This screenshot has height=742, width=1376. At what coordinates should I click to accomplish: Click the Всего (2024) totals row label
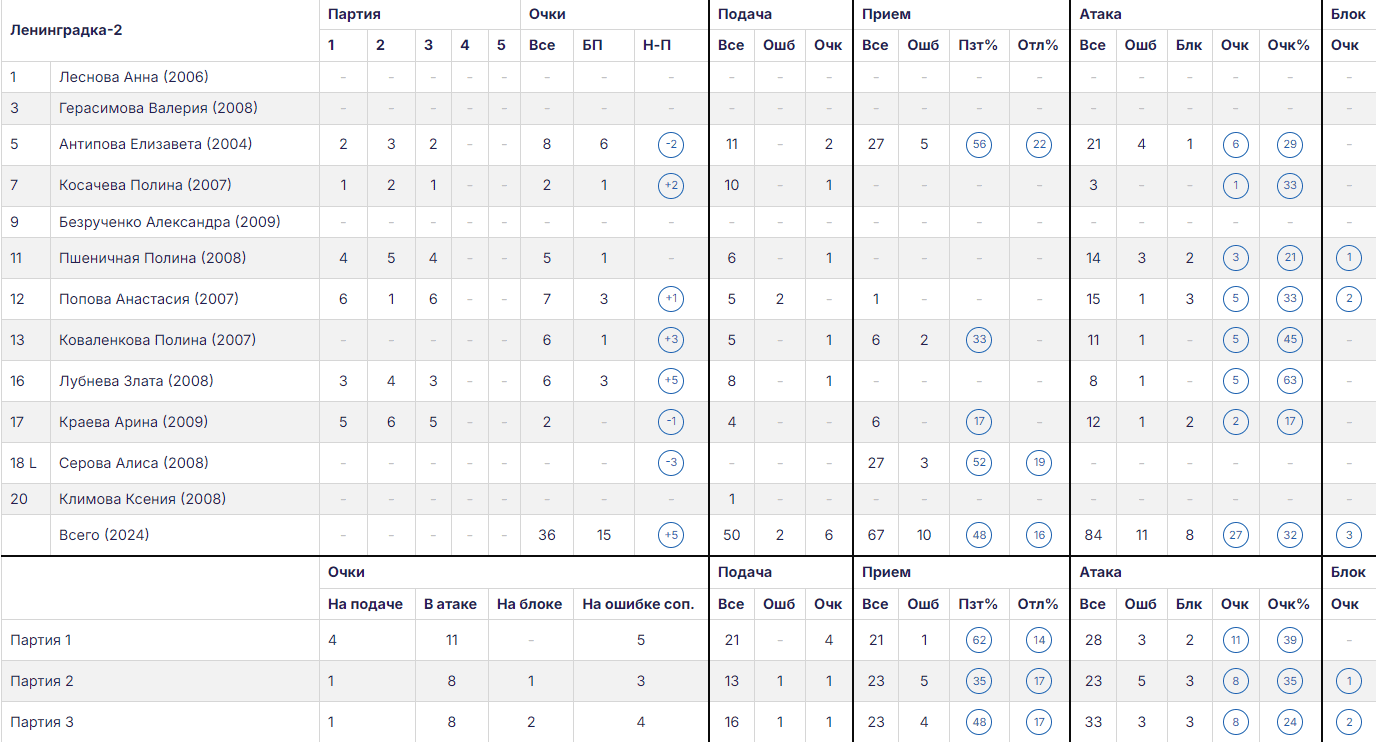(104, 535)
